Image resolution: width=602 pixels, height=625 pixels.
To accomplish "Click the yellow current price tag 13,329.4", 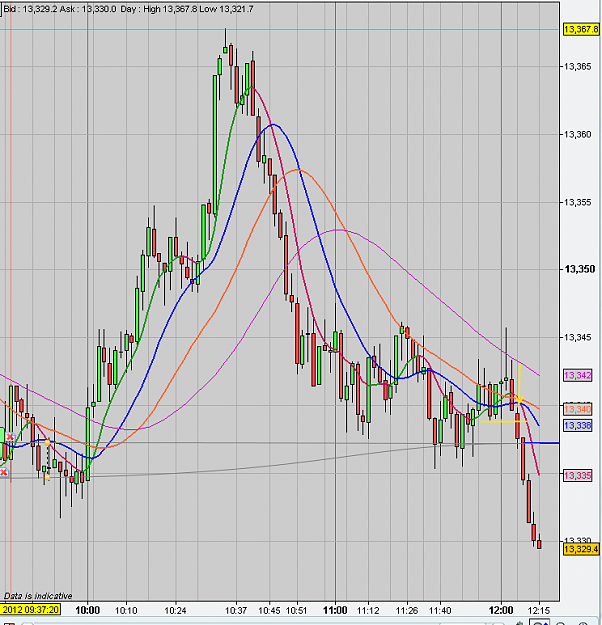I will pyautogui.click(x=581, y=549).
